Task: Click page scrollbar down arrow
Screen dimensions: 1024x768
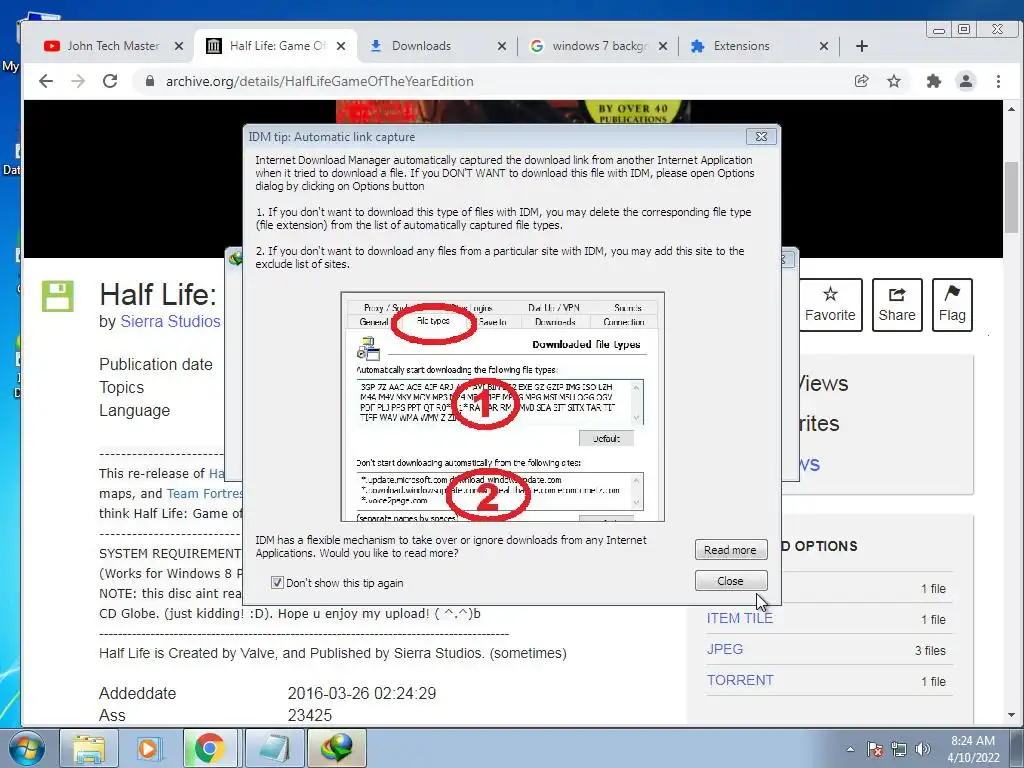Action: tap(1011, 715)
